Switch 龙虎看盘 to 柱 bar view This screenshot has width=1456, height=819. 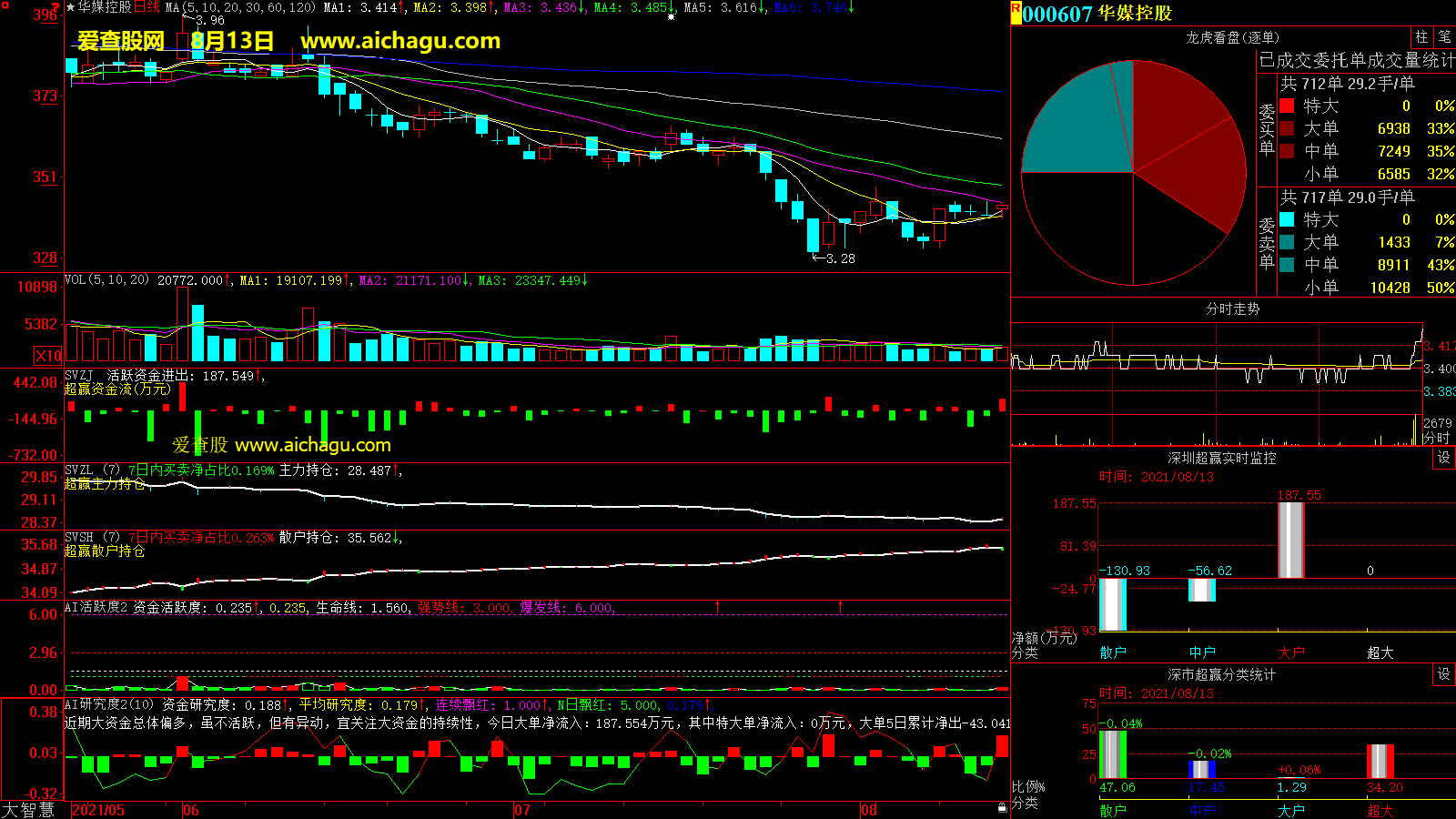click(1421, 37)
